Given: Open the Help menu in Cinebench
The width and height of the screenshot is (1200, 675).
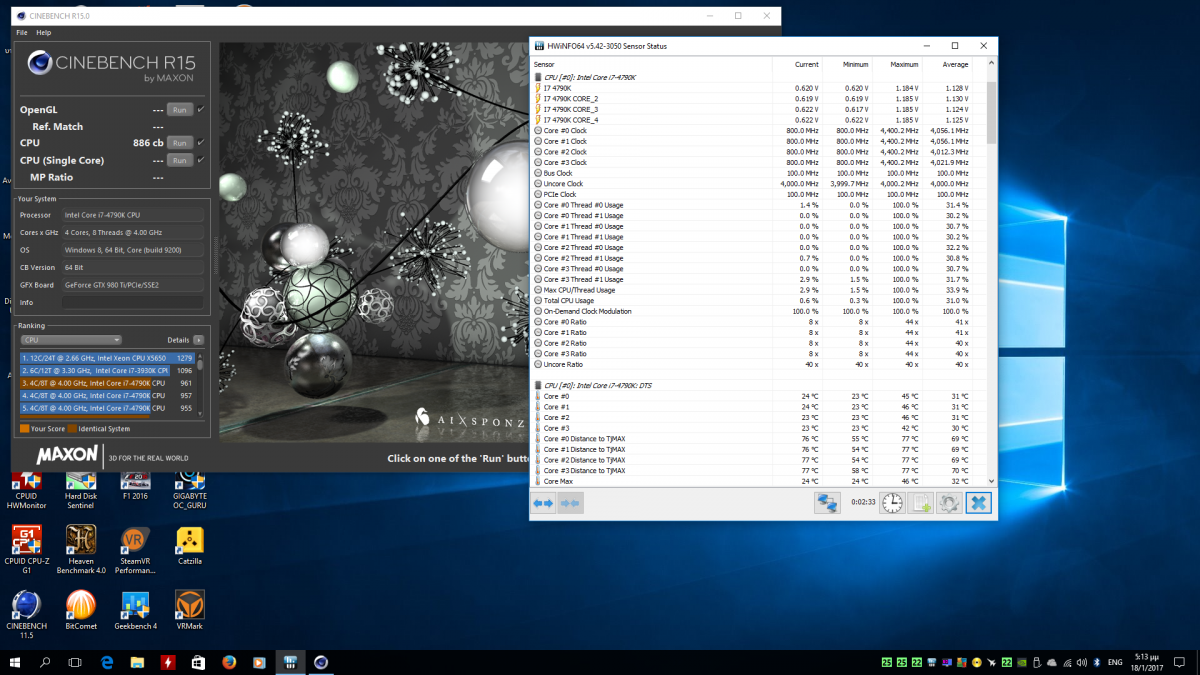Looking at the screenshot, I should coord(44,33).
